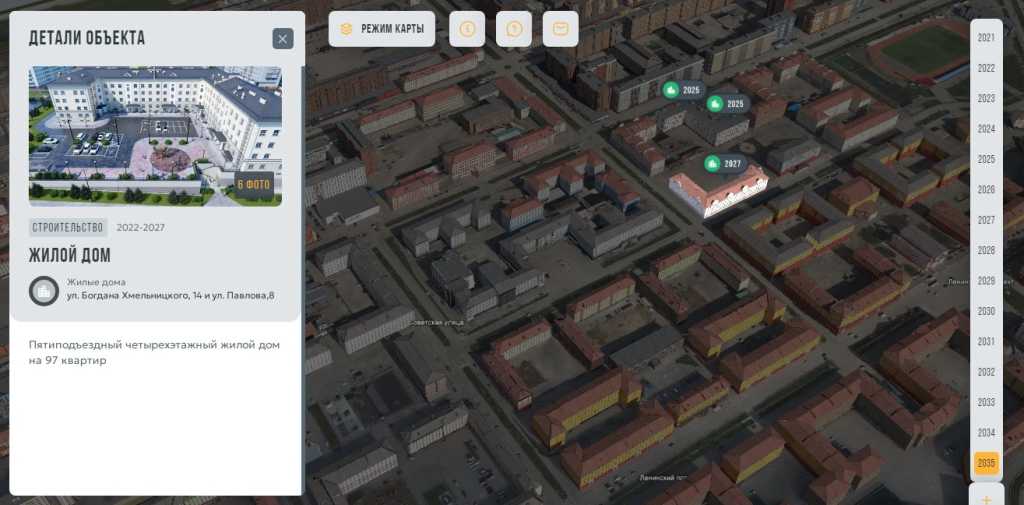1024x505 pixels.
Task: Click the help question bubble icon
Action: coord(514,29)
